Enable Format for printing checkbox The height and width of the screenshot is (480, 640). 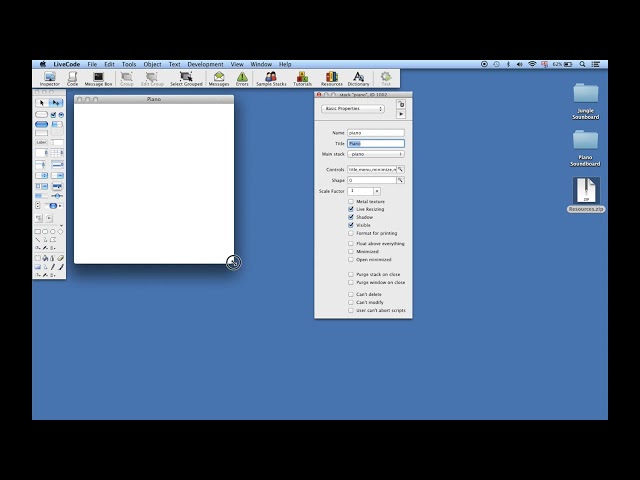coord(351,233)
